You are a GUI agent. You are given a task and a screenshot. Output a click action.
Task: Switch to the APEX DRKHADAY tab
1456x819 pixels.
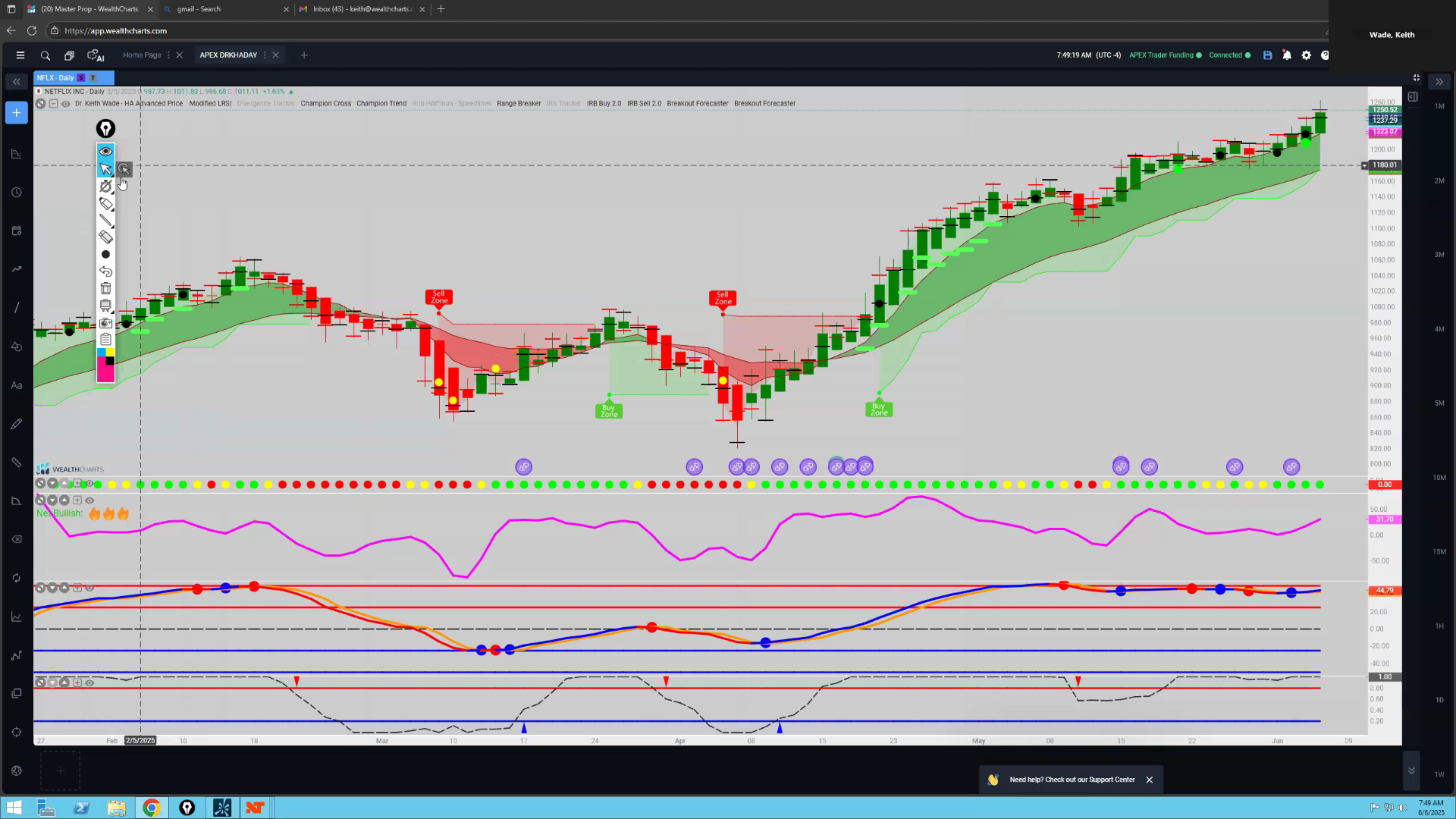pyautogui.click(x=228, y=55)
